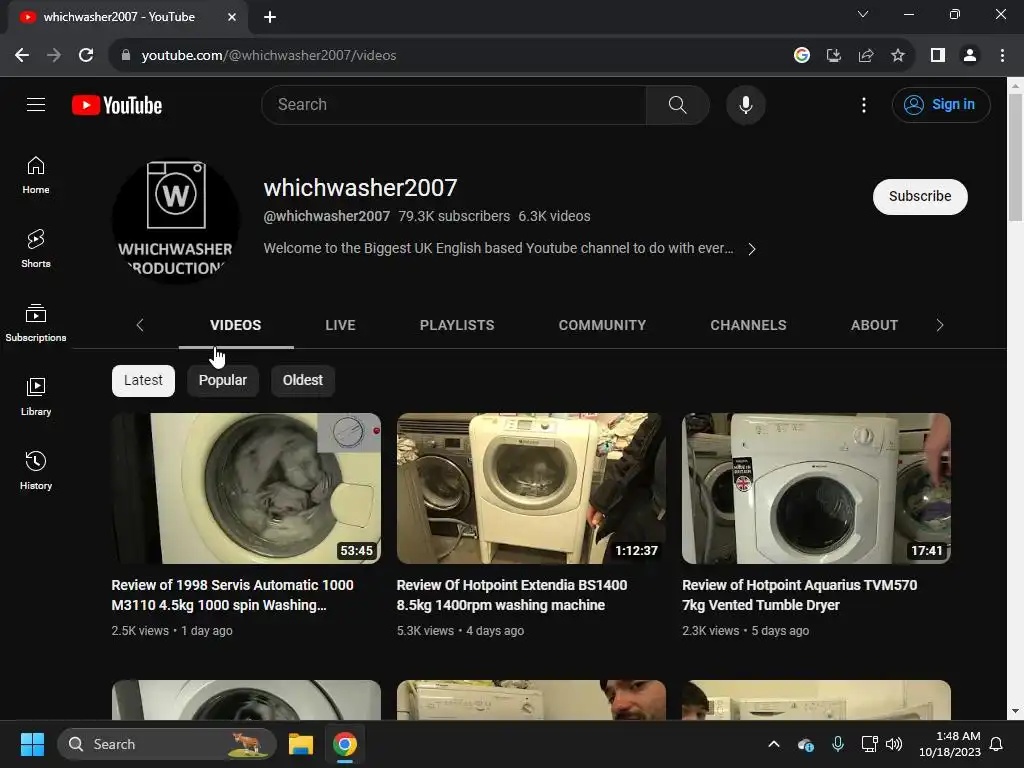This screenshot has height=768, width=1024.
Task: Open Review Of Hotpoint Extendia BS1400 title
Action: (512, 595)
